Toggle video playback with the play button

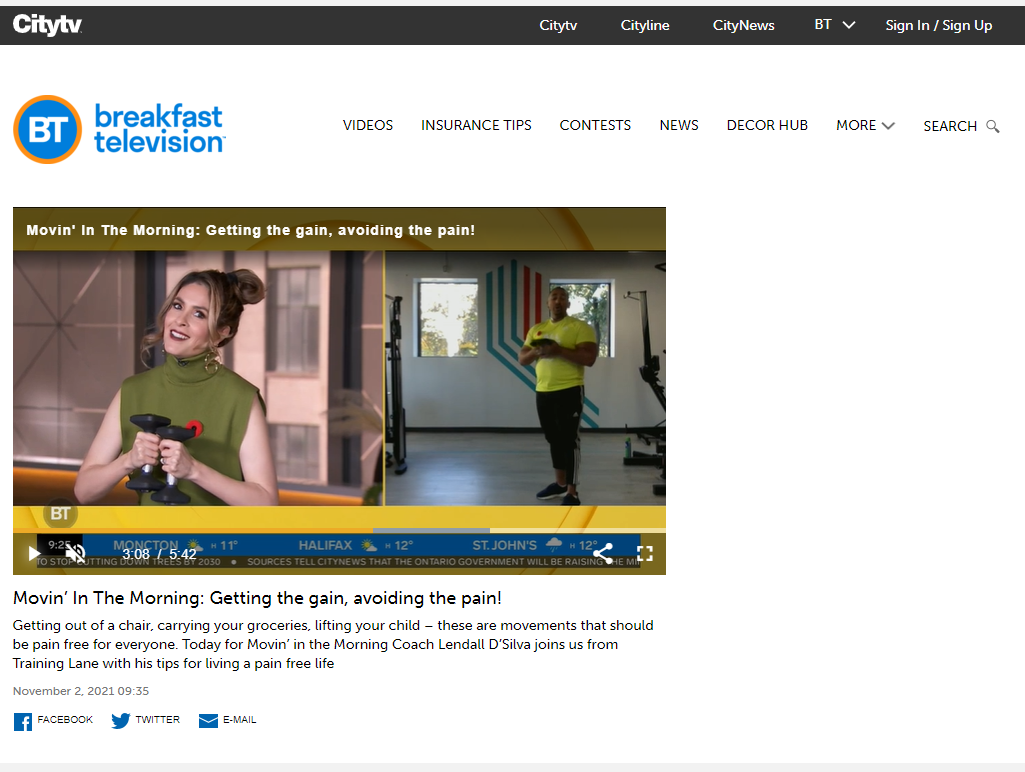pos(33,553)
